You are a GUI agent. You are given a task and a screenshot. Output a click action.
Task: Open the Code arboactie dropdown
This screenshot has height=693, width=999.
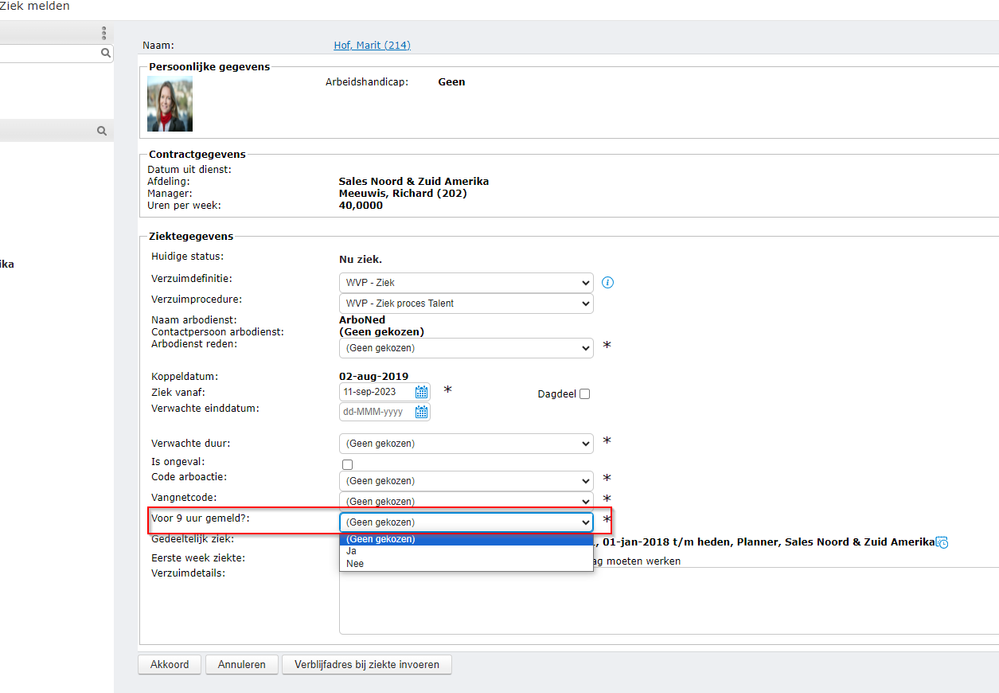(x=466, y=481)
